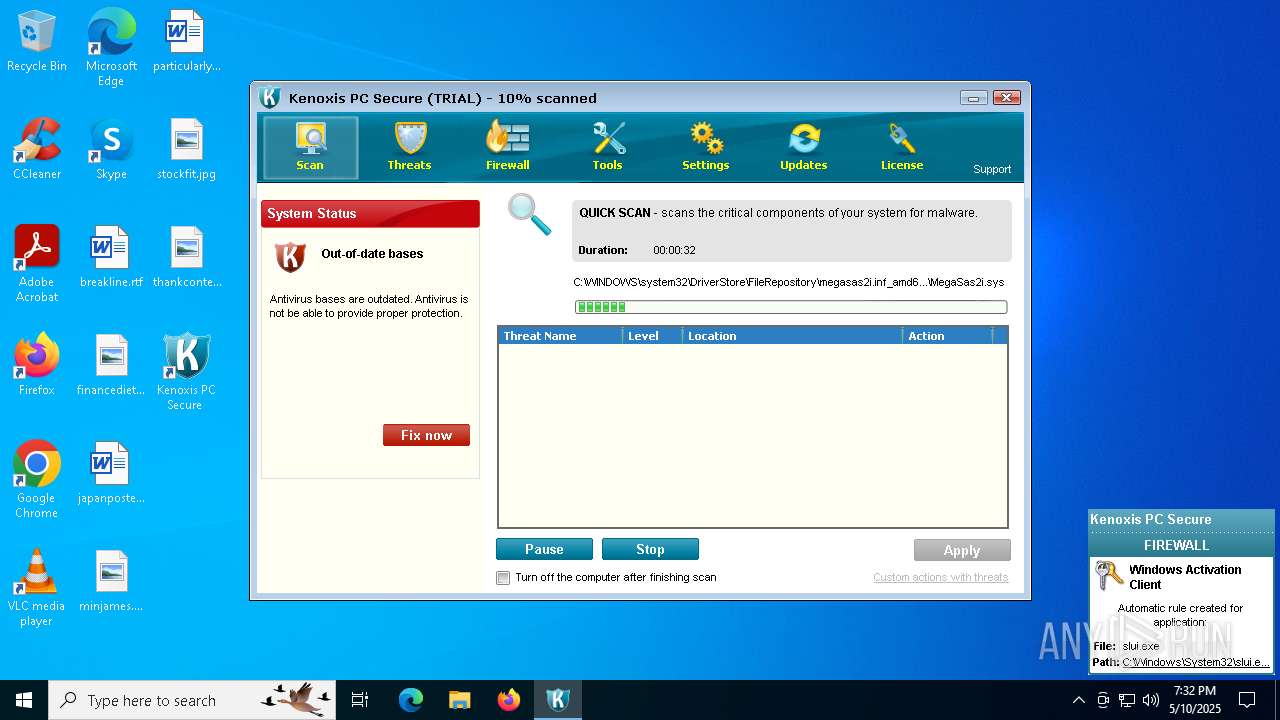The width and height of the screenshot is (1280, 720).
Task: Open breakline.rtf desktop file
Action: (111, 258)
